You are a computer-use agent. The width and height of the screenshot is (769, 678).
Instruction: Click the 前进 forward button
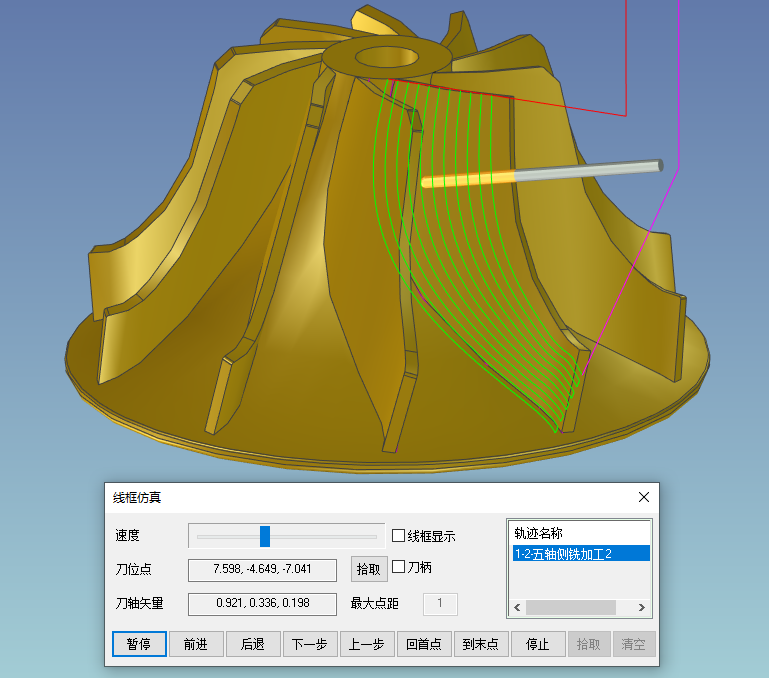click(195, 644)
